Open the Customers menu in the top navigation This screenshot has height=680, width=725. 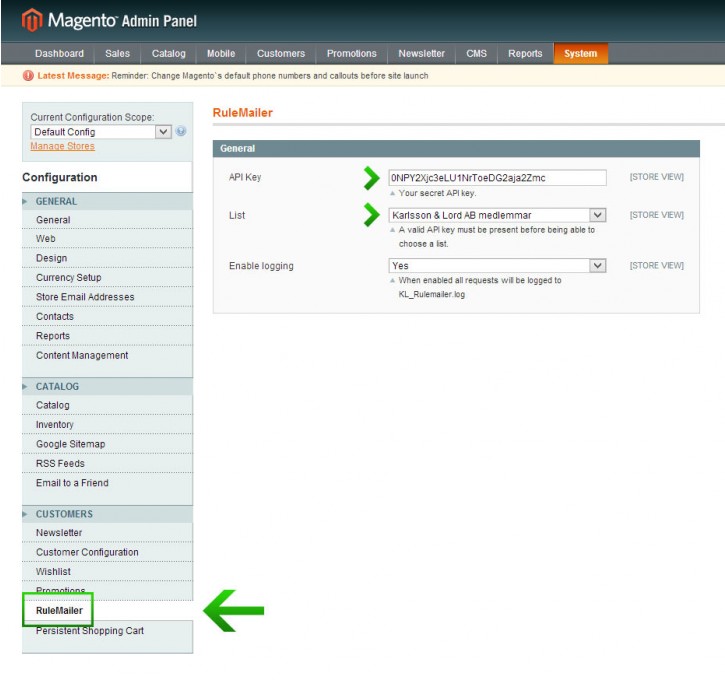point(281,54)
